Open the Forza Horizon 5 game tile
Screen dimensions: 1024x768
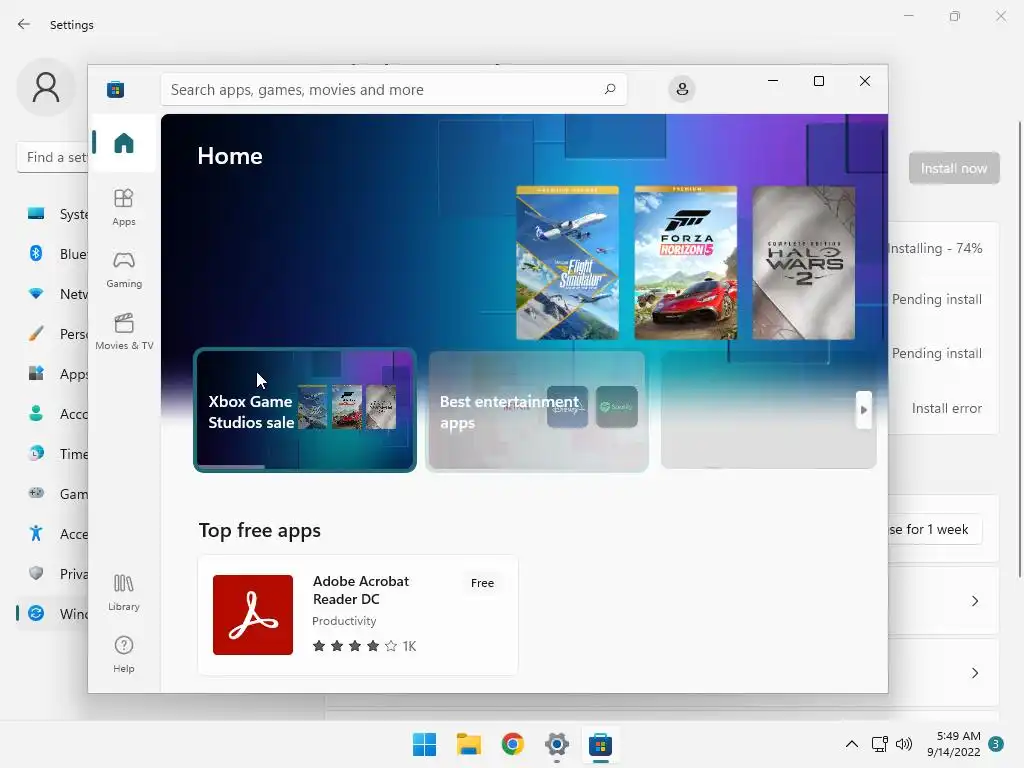click(x=686, y=263)
